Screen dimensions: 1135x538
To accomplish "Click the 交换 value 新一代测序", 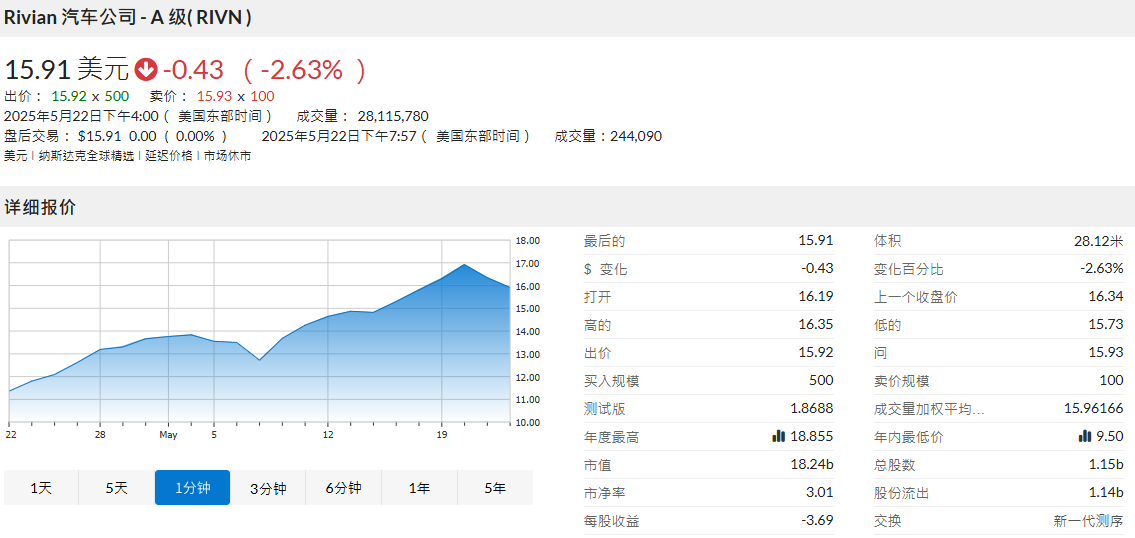I will point(1089,521).
